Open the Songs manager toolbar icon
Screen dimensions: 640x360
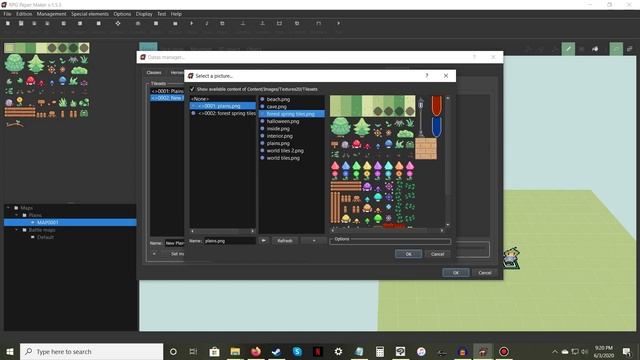pyautogui.click(x=207, y=24)
